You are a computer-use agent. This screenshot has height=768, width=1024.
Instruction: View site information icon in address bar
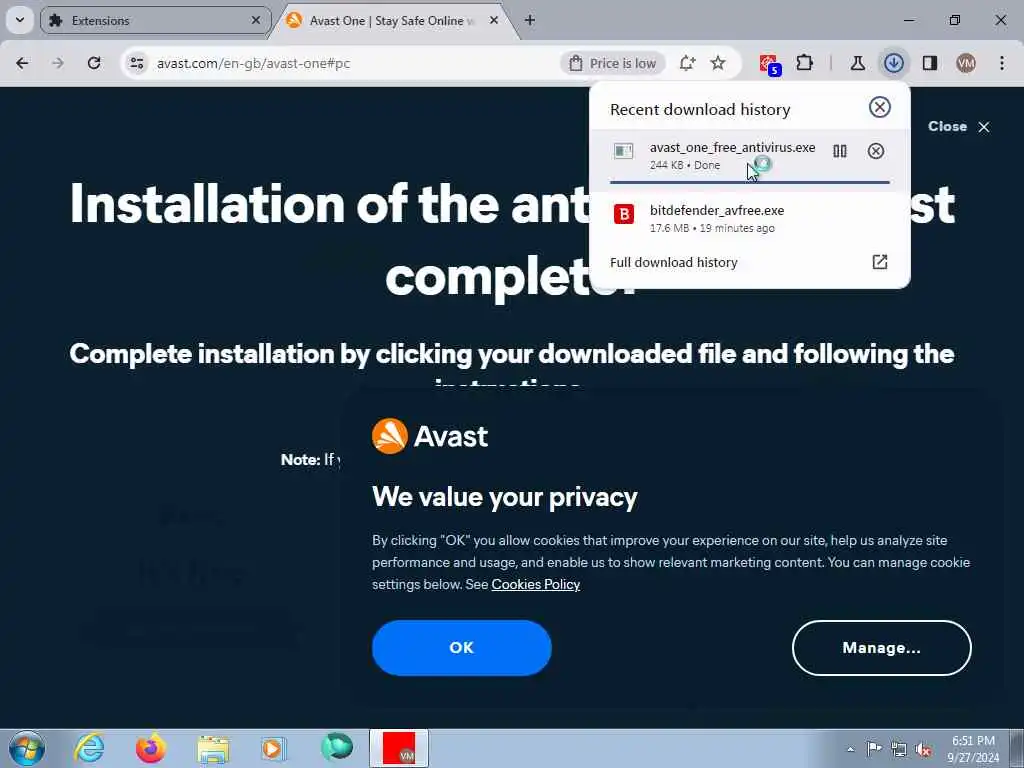click(x=136, y=63)
